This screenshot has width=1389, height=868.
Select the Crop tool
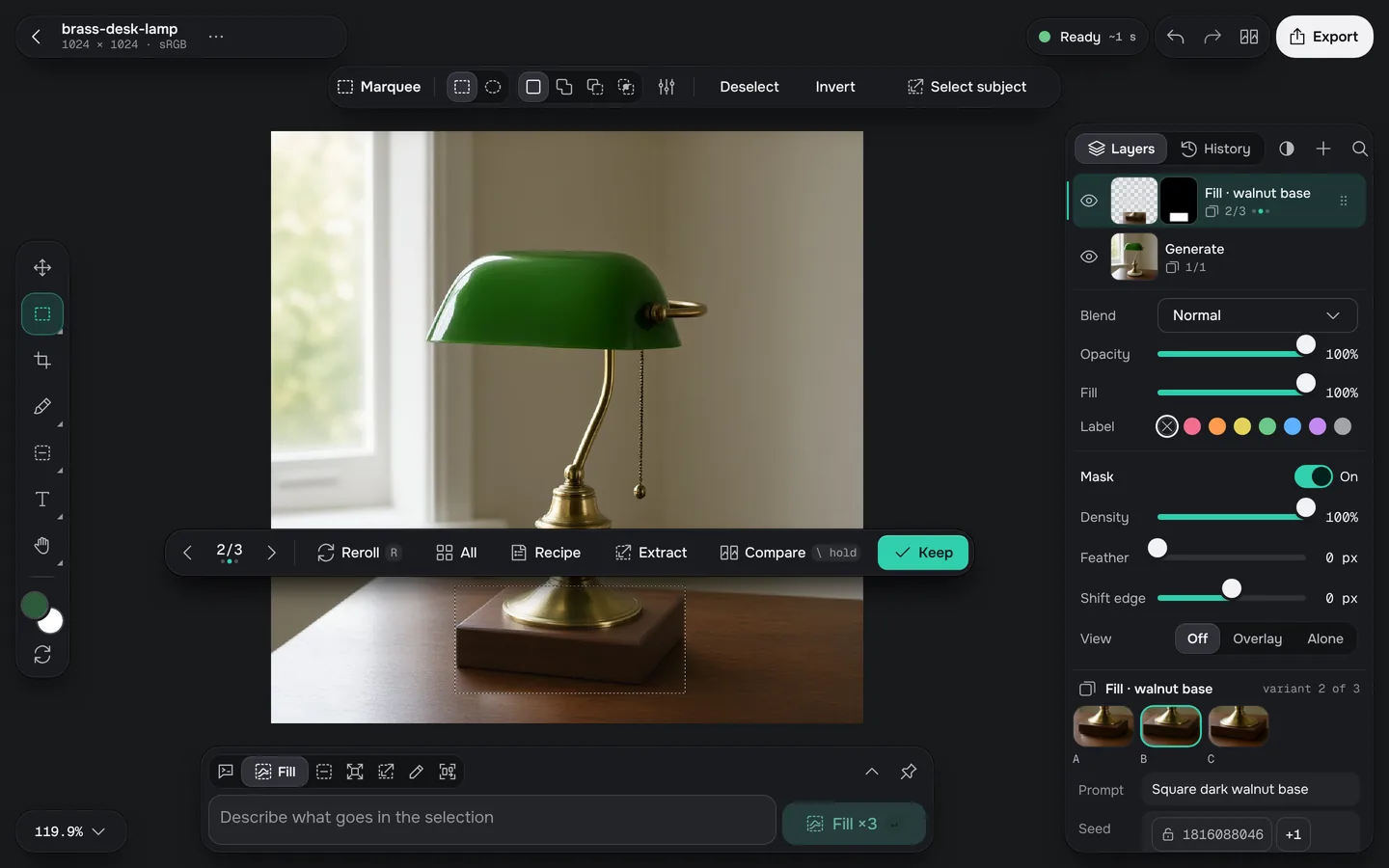[42, 360]
